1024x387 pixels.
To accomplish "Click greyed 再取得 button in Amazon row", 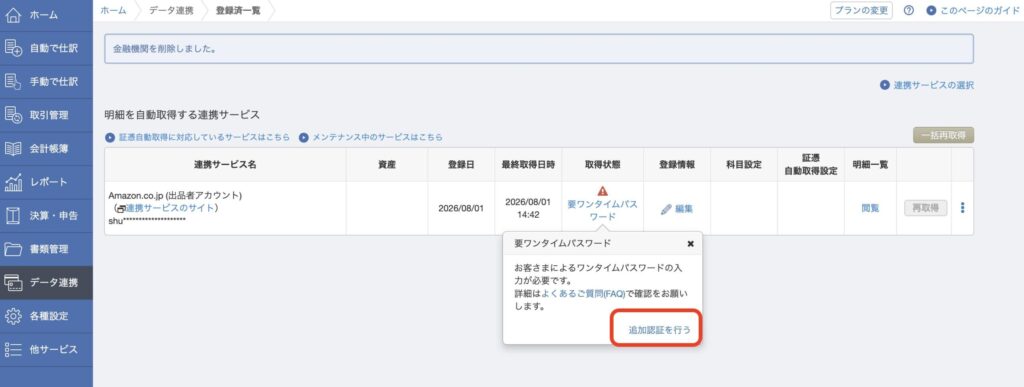I will (x=925, y=208).
